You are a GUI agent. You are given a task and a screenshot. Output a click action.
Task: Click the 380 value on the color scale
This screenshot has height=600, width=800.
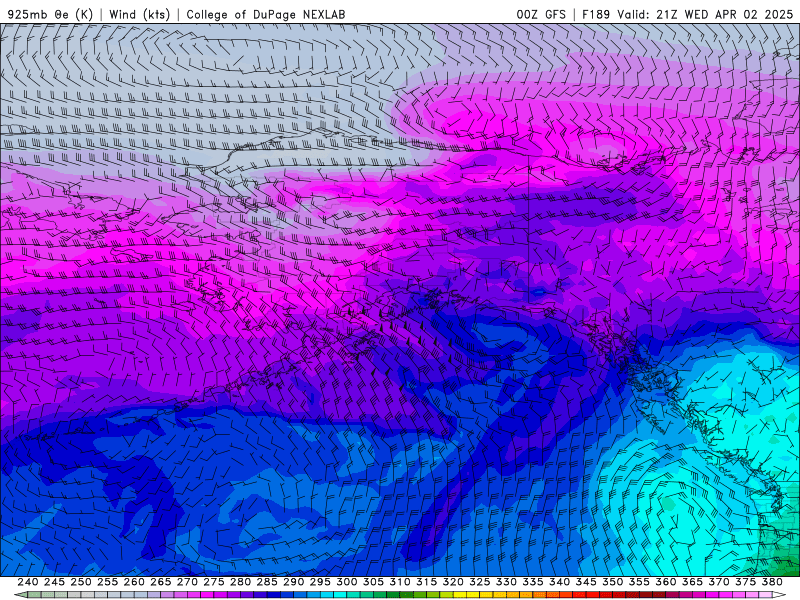(772, 582)
